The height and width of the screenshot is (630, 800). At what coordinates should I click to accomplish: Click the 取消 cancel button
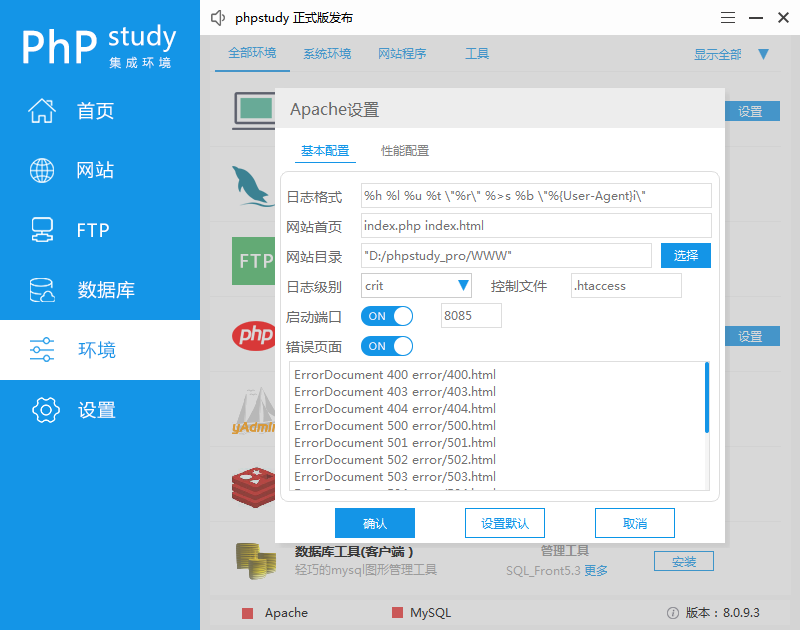[x=635, y=523]
